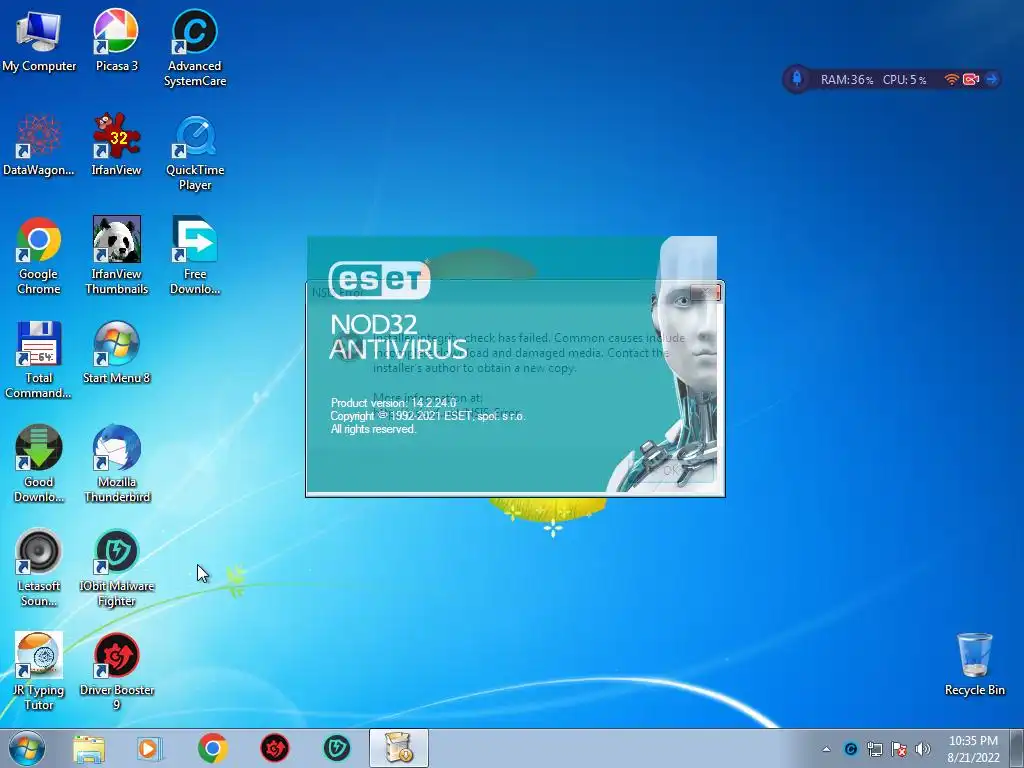The width and height of the screenshot is (1024, 768).
Task: Launch Driver Booster 9 desktop icon
Action: pyautogui.click(x=116, y=671)
